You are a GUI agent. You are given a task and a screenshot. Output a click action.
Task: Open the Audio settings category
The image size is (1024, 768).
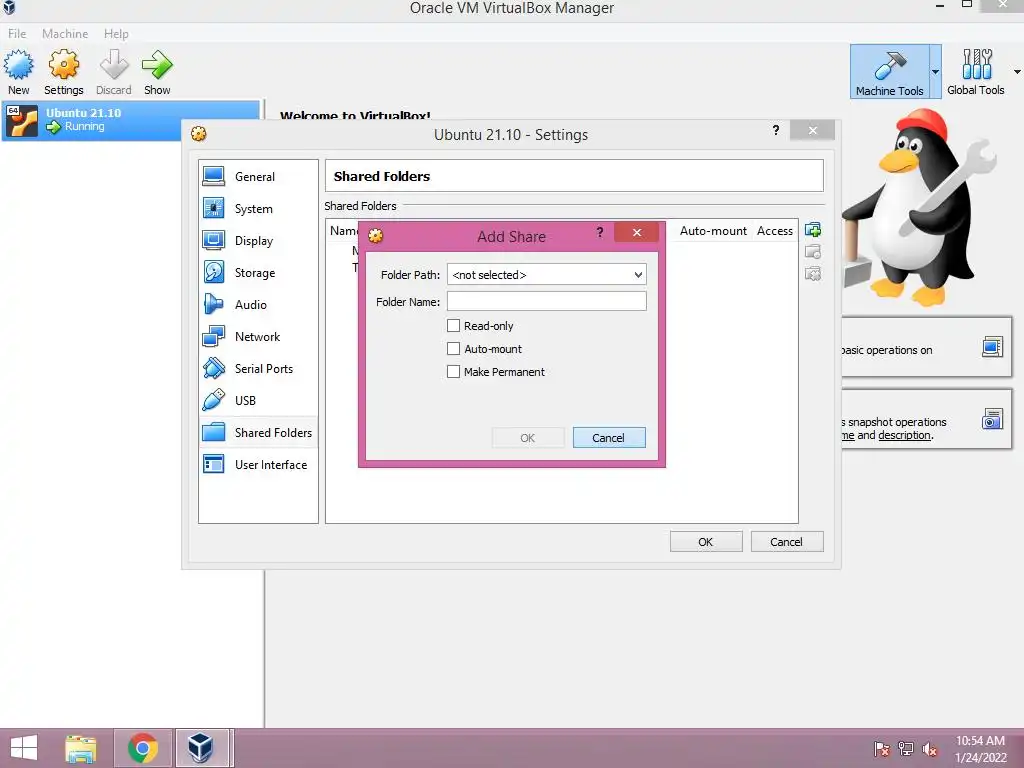250,304
